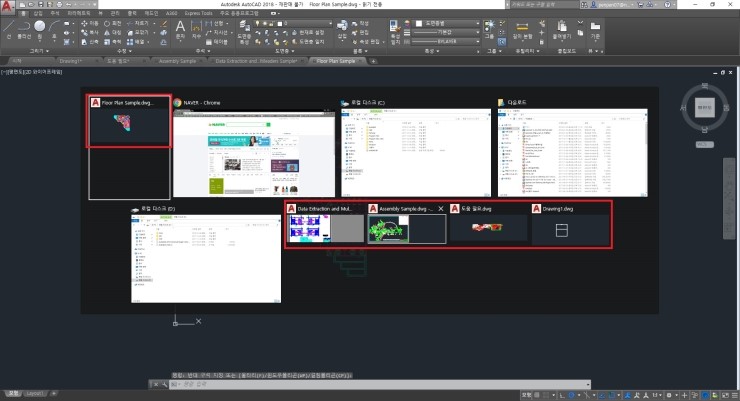
Task: Select the Arc (호) tool
Action: [x=54, y=29]
